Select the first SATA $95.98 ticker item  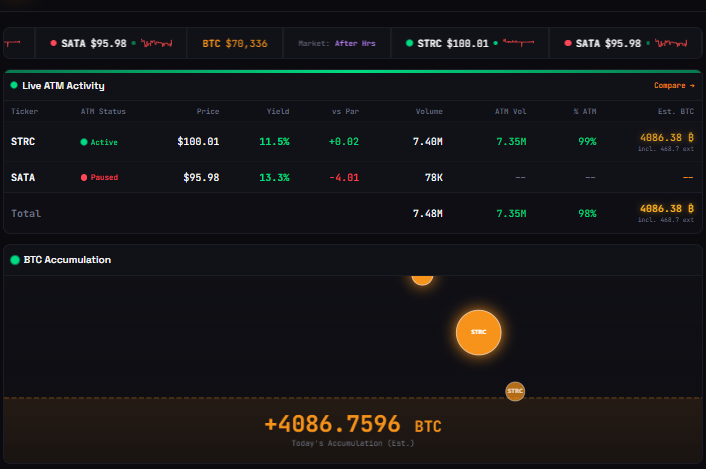coord(111,43)
